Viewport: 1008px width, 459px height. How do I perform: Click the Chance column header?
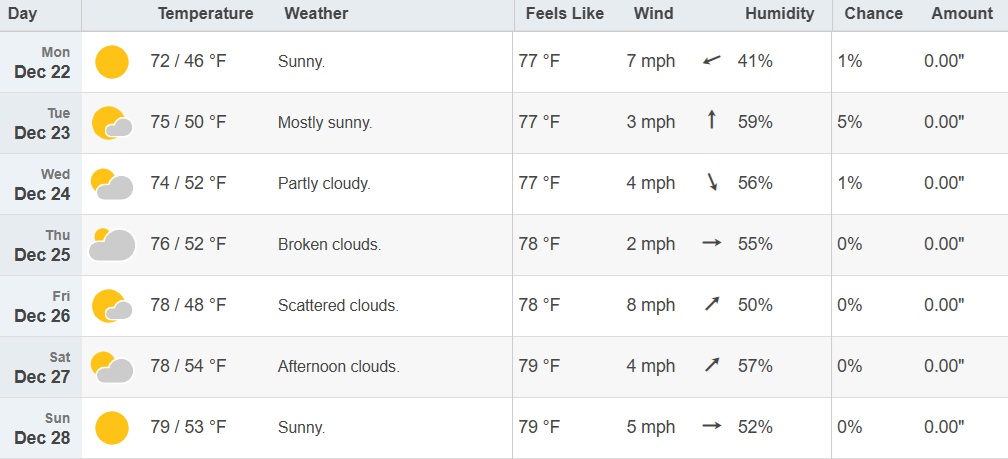click(873, 14)
